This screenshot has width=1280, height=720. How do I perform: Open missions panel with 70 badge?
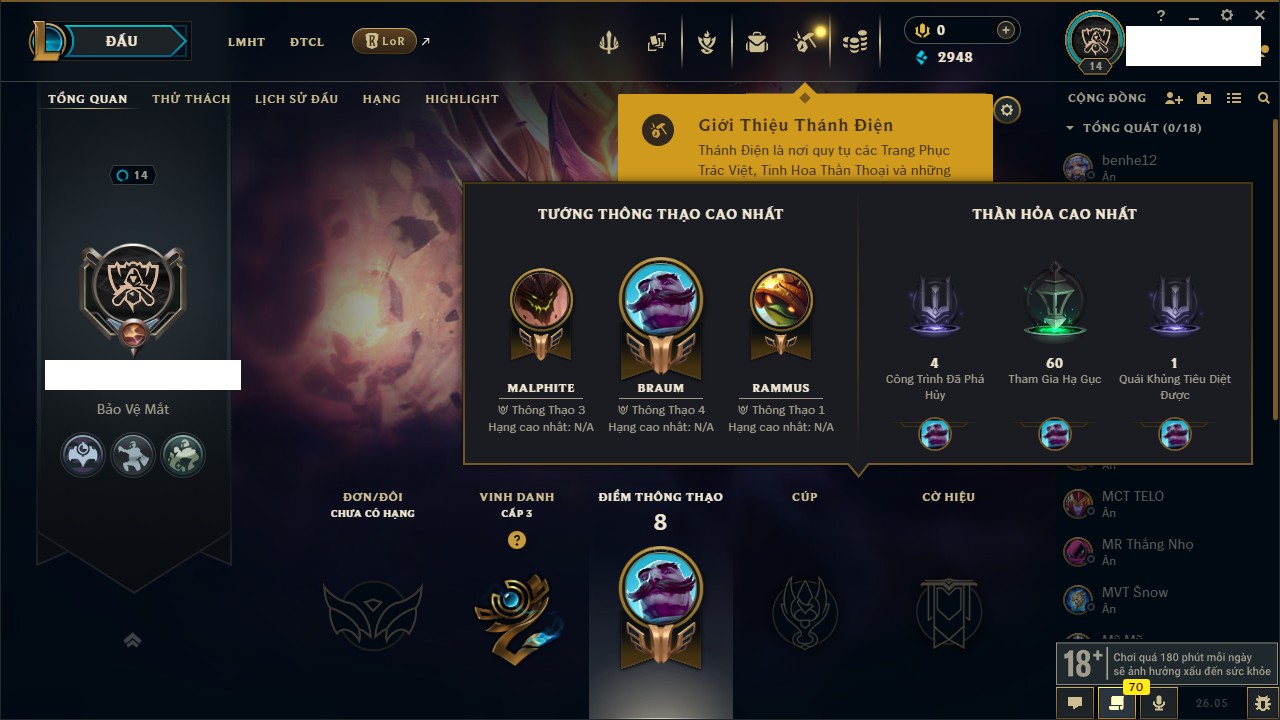[1117, 702]
